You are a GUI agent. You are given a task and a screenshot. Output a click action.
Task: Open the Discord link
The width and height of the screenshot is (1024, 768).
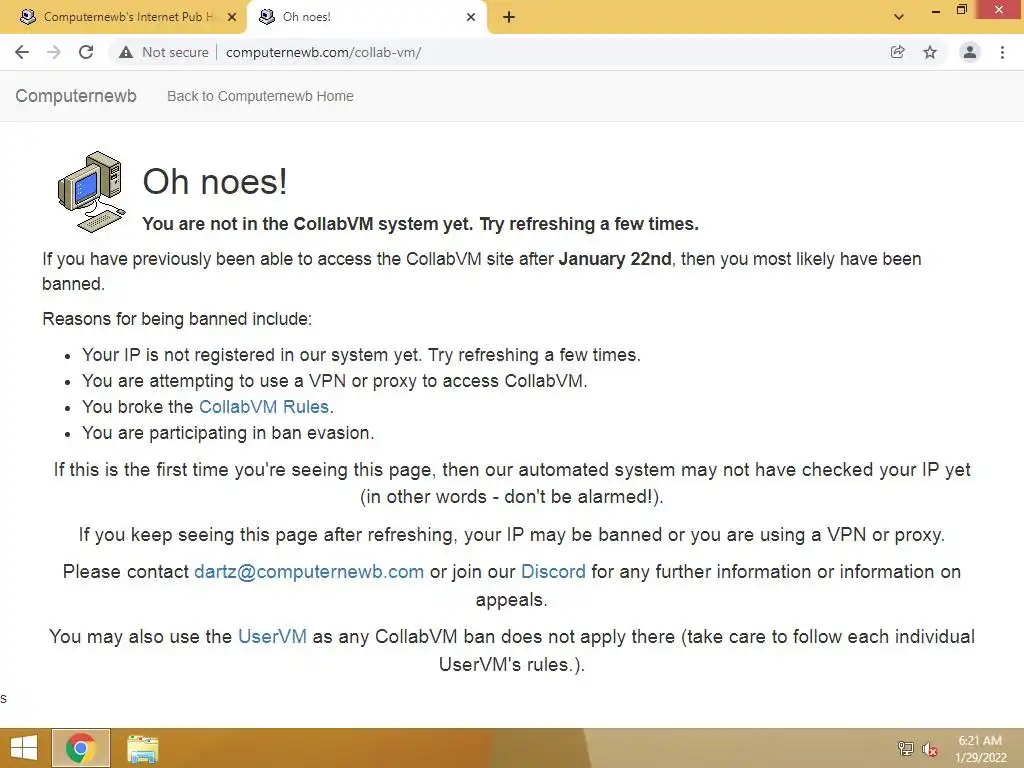553,572
